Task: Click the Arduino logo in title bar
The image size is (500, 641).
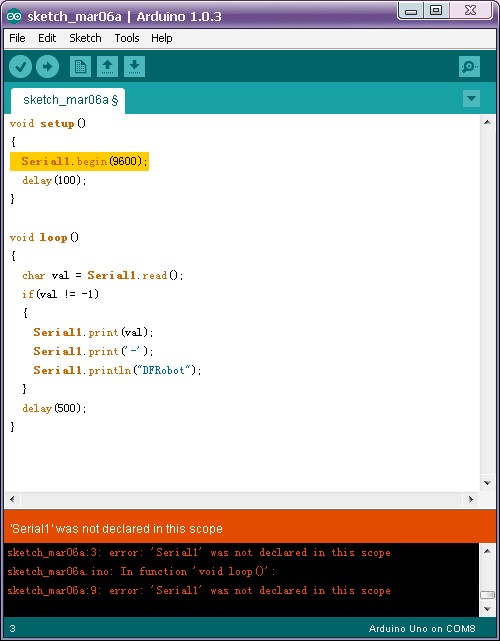Action: [13, 16]
